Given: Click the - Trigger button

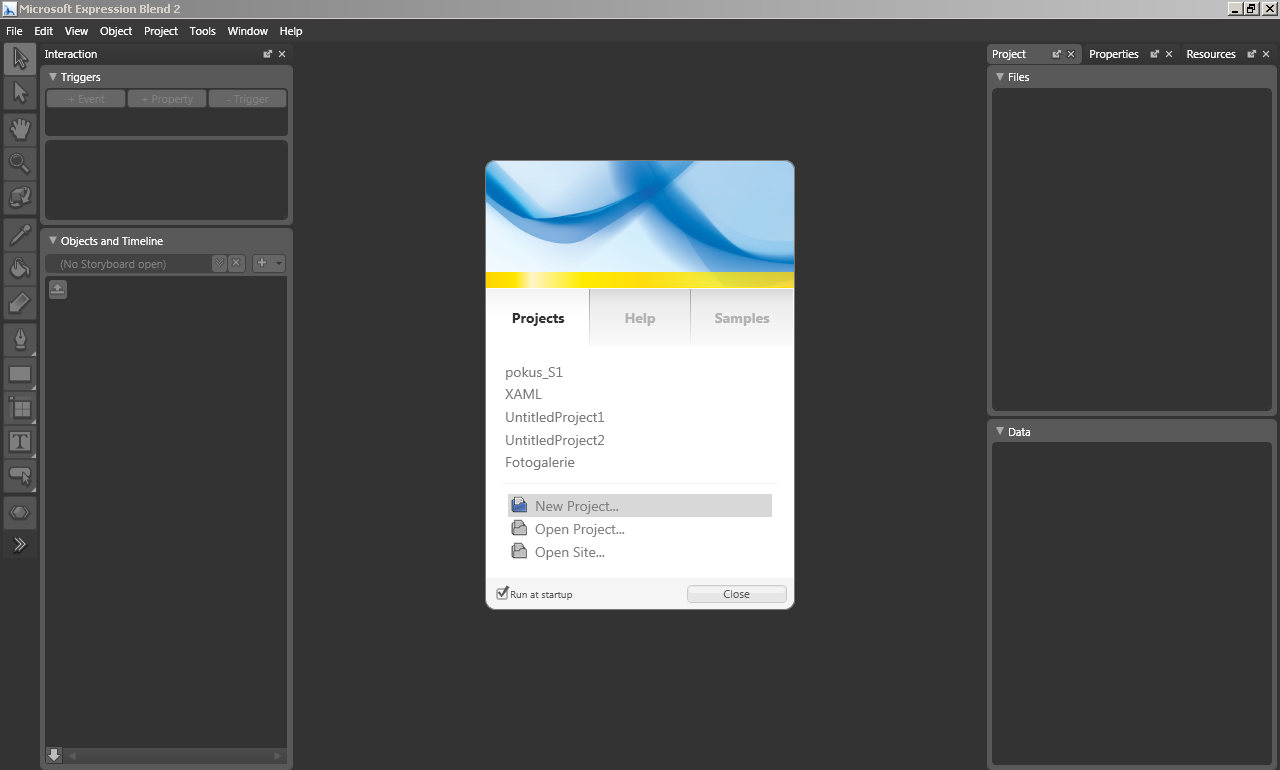Looking at the screenshot, I should coord(247,99).
